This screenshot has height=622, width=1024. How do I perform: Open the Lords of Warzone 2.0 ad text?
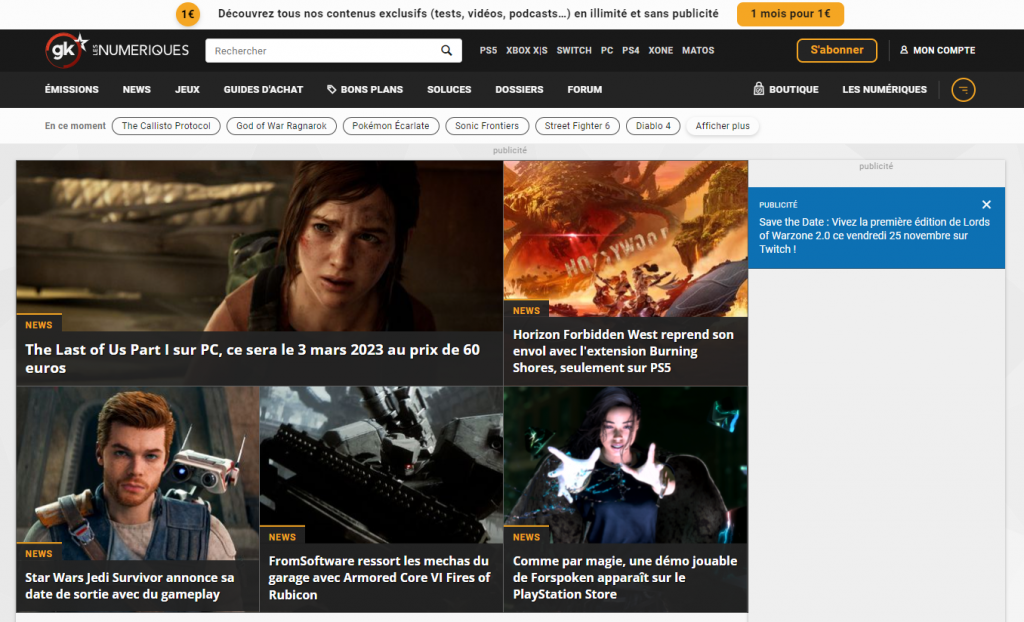point(874,235)
